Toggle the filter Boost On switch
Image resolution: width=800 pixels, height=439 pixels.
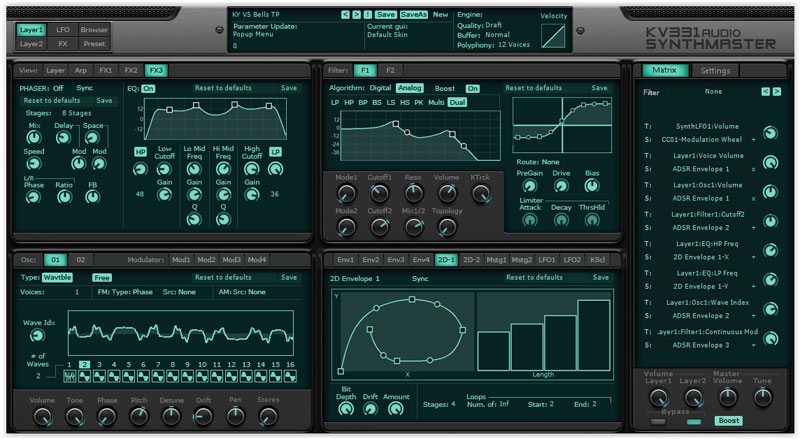coord(472,88)
